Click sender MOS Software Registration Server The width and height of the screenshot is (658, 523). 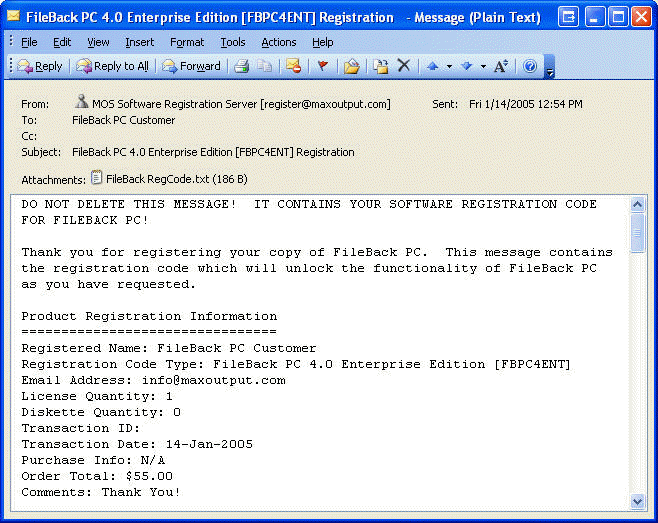241,104
